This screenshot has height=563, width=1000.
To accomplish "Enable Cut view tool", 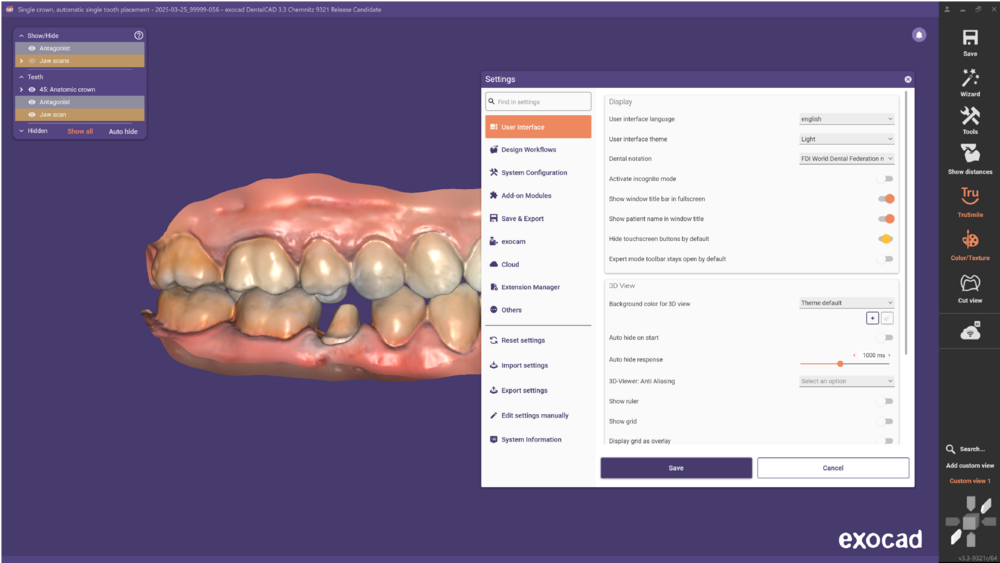I will point(970,282).
